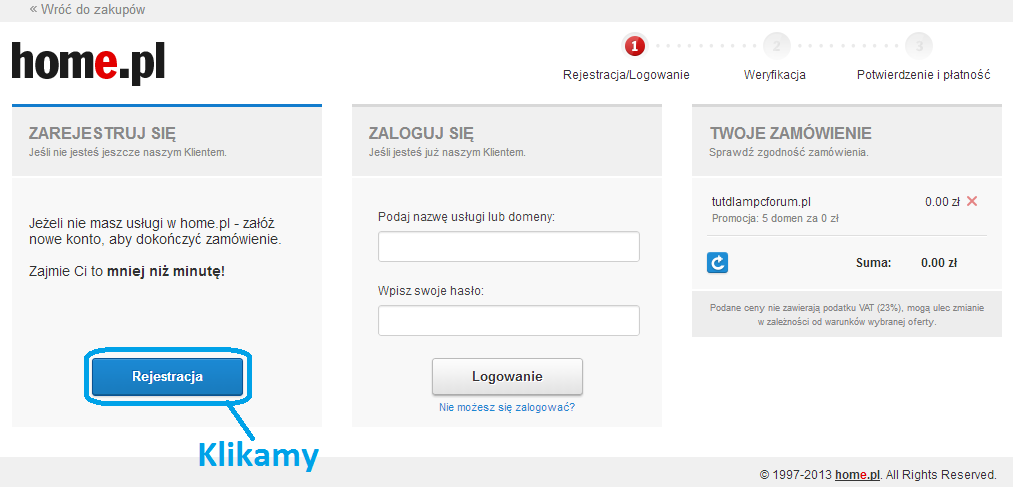
Task: Click the tutdlampcforum.pl order item
Action: click(x=761, y=202)
